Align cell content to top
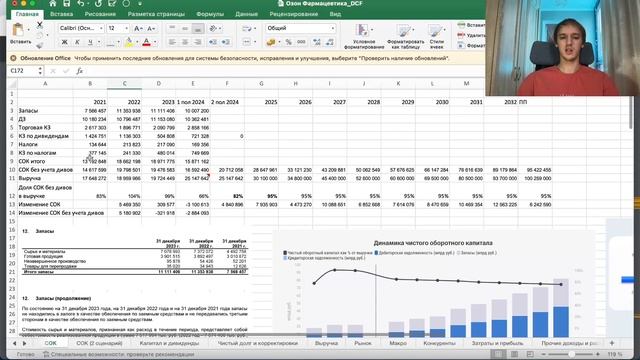640x360 pixels. tap(172, 28)
